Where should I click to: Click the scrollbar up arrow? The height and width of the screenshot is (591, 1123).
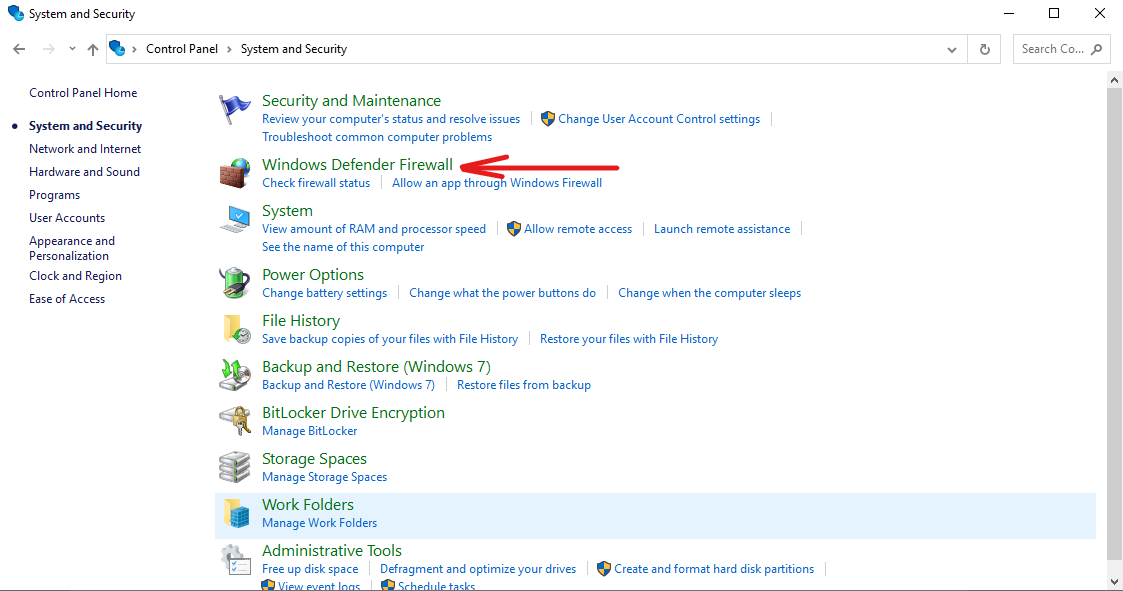[1114, 80]
